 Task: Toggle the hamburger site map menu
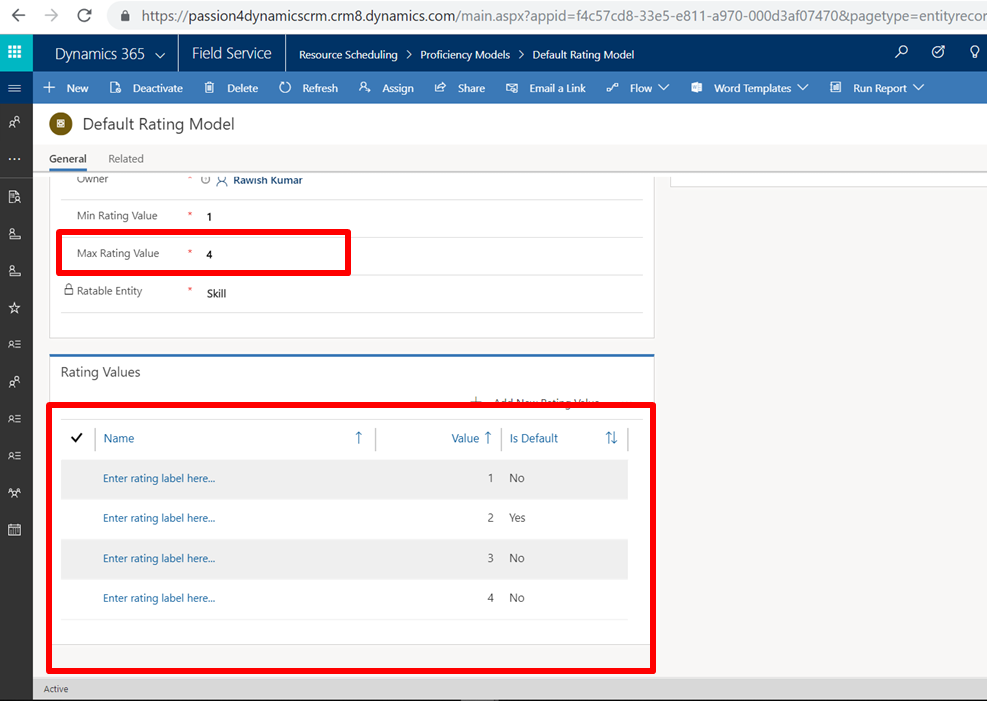[15, 88]
